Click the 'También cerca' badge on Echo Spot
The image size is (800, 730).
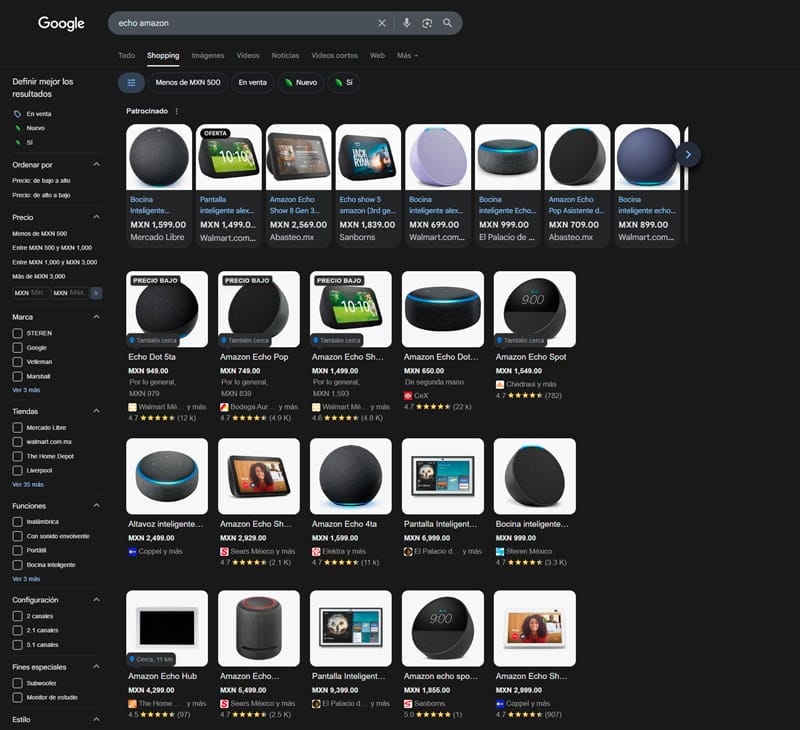pyautogui.click(x=520, y=340)
